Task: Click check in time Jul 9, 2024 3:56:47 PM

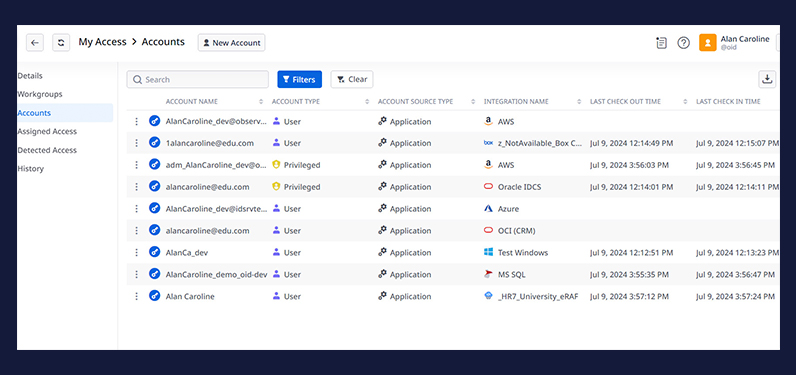Action: (x=736, y=274)
